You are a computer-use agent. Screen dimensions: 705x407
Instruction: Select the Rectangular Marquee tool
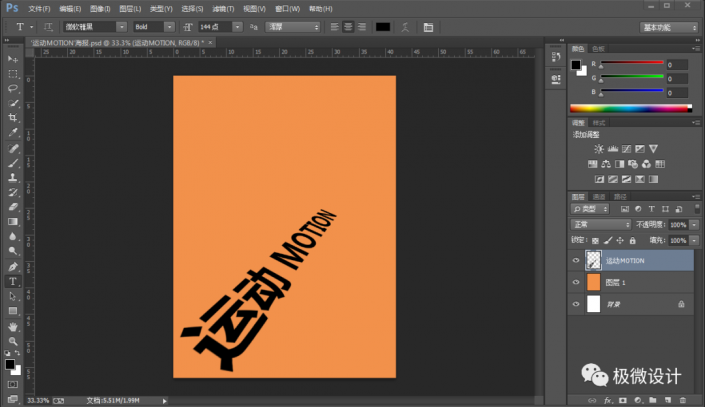click(13, 74)
